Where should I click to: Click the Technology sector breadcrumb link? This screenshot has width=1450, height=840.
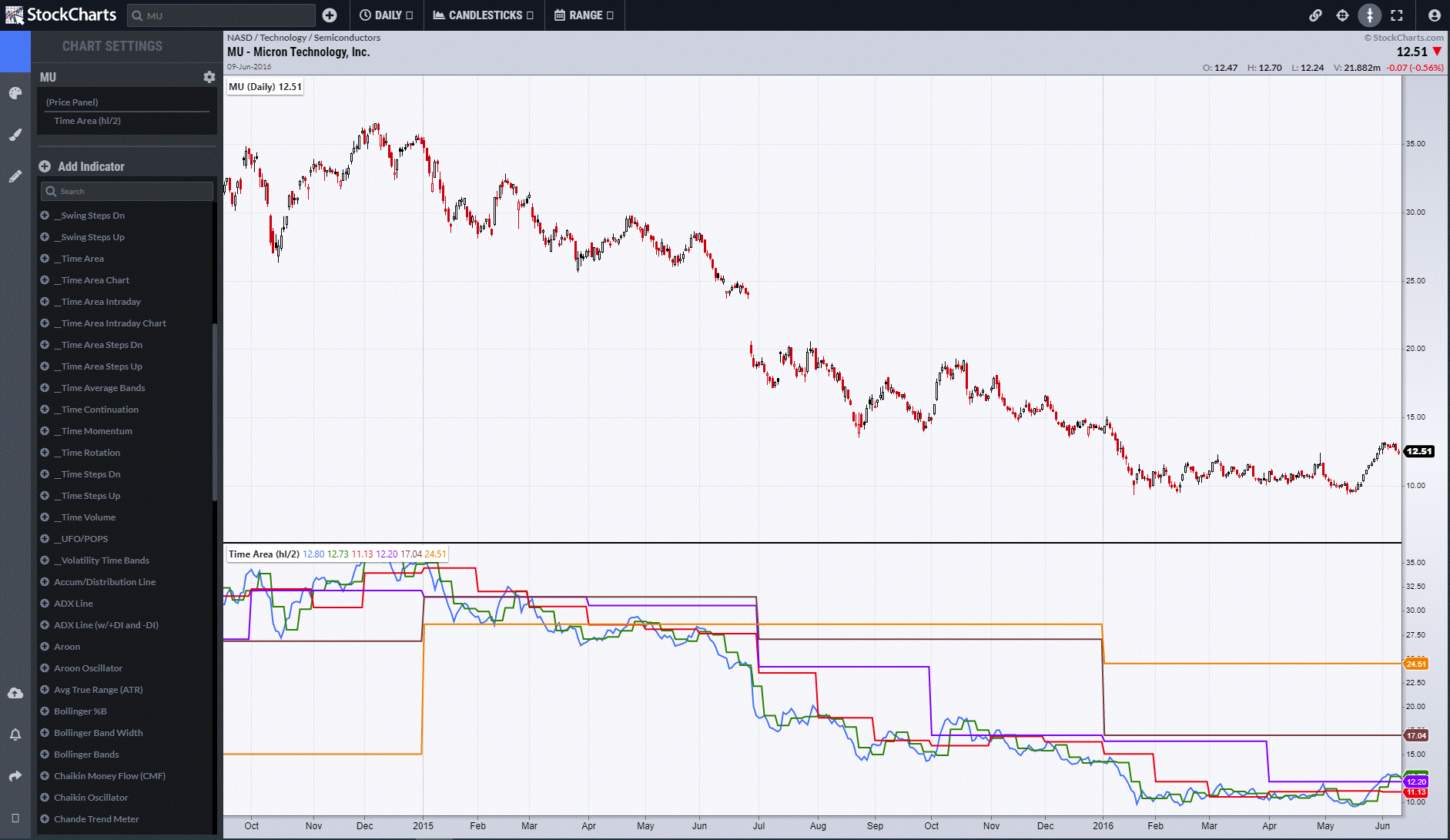point(283,38)
